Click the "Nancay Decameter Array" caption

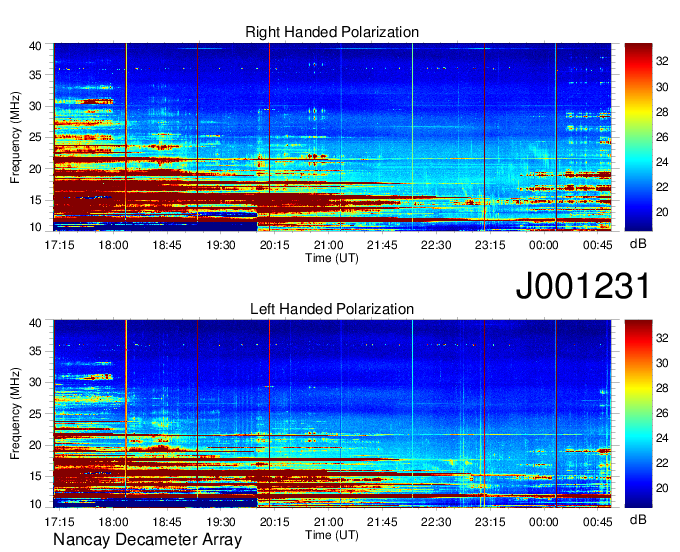[147, 540]
